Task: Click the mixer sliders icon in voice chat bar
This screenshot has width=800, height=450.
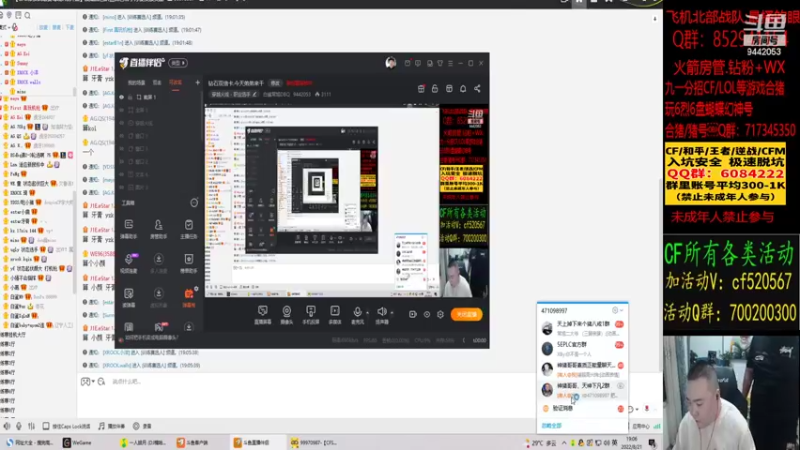Action: click(31, 426)
